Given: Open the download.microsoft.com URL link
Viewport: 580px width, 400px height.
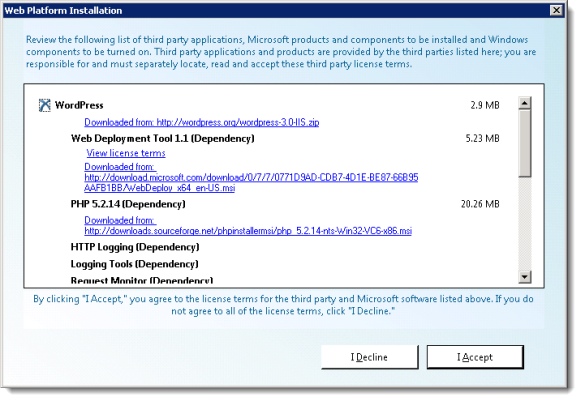Looking at the screenshot, I should click(x=251, y=177).
